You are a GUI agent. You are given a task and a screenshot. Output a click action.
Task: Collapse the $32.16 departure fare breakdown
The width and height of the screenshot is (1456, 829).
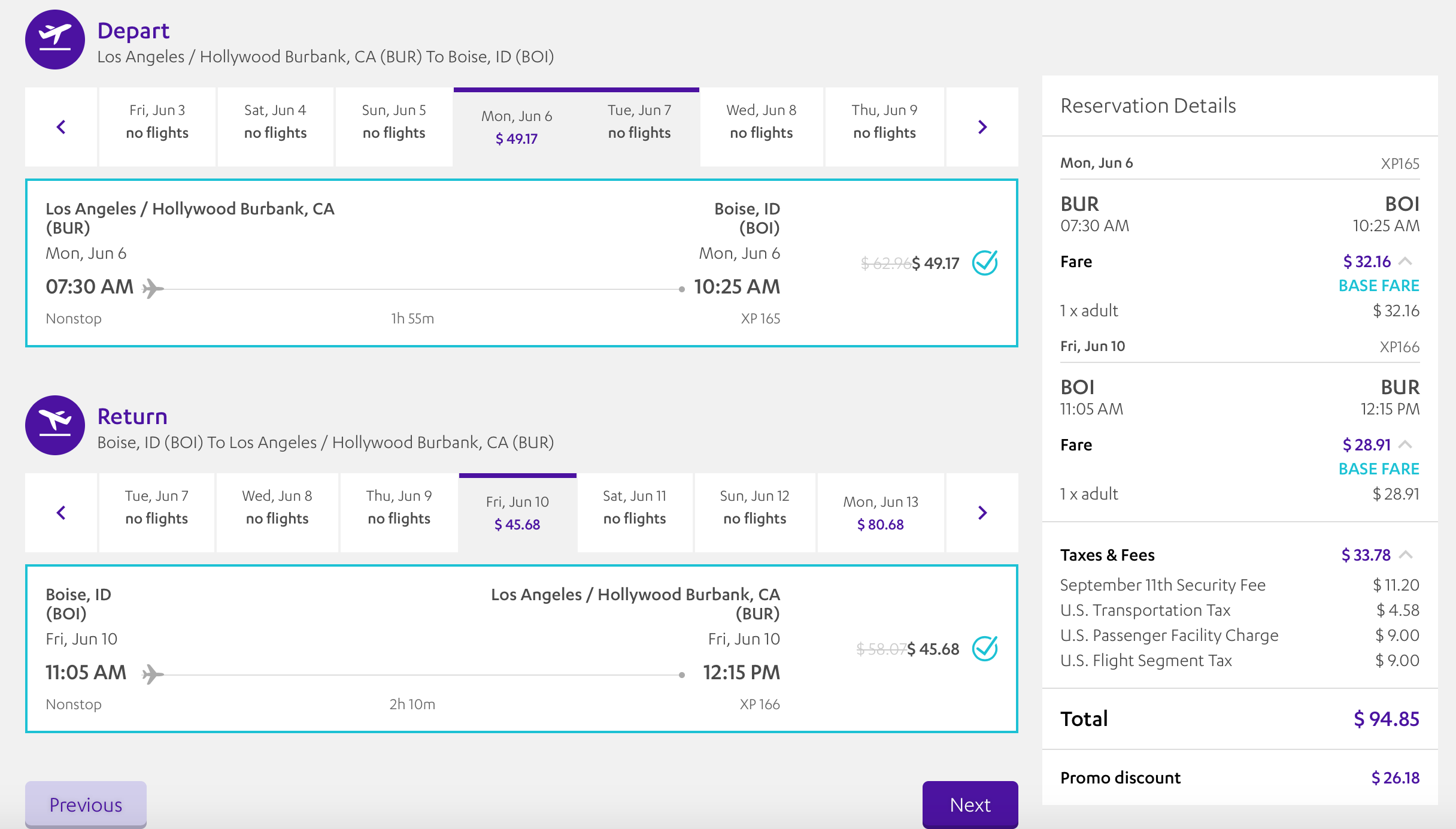(x=1406, y=261)
